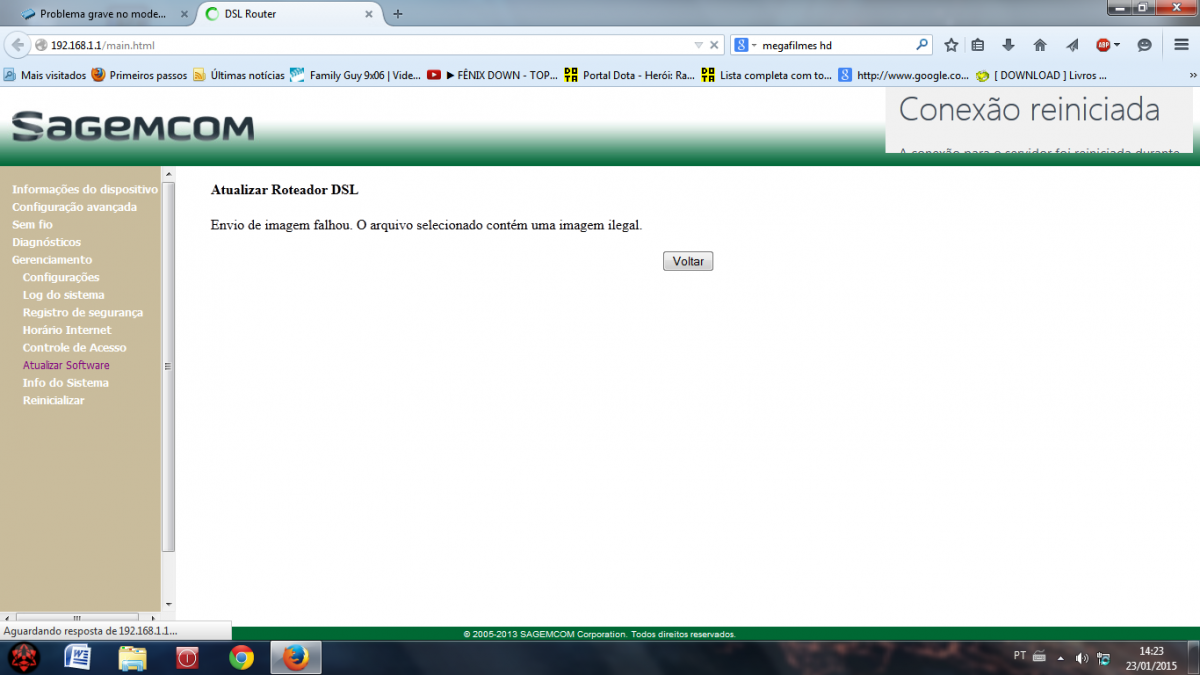Open the Últimas notícias feed bookmark
1200x675 pixels.
(x=238, y=75)
